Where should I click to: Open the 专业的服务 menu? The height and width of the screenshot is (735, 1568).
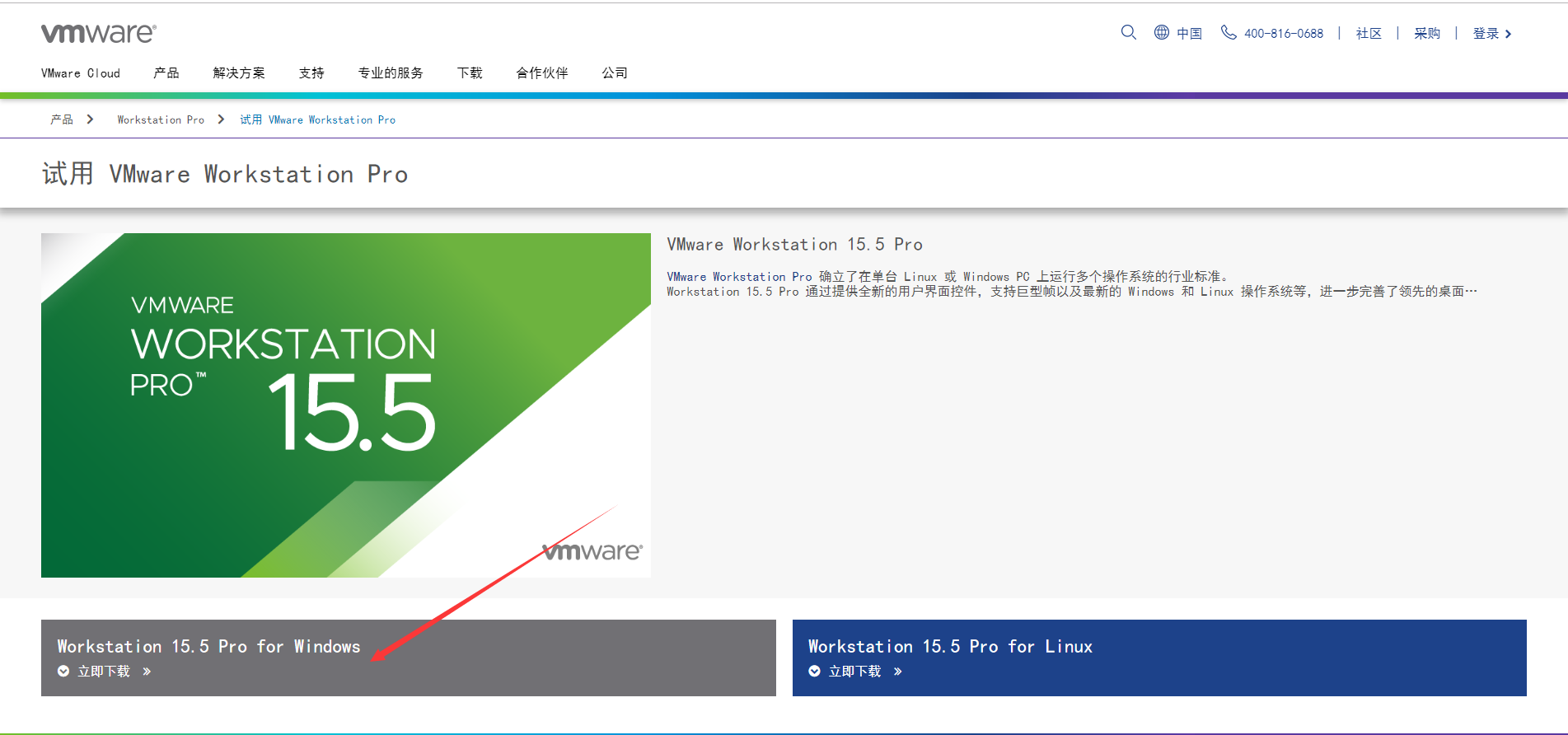pyautogui.click(x=391, y=73)
